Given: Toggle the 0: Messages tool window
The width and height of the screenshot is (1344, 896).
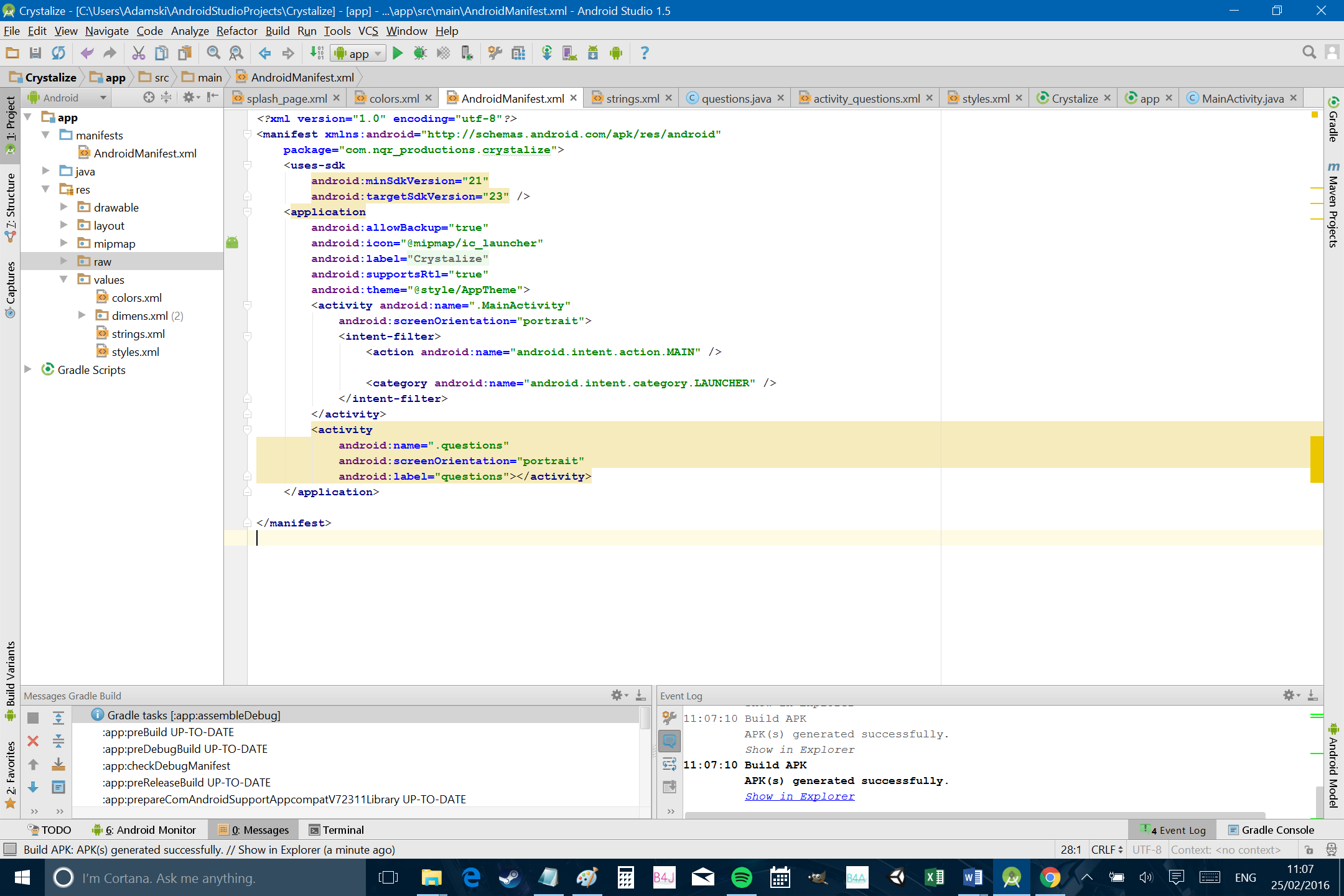Looking at the screenshot, I should coord(253,829).
